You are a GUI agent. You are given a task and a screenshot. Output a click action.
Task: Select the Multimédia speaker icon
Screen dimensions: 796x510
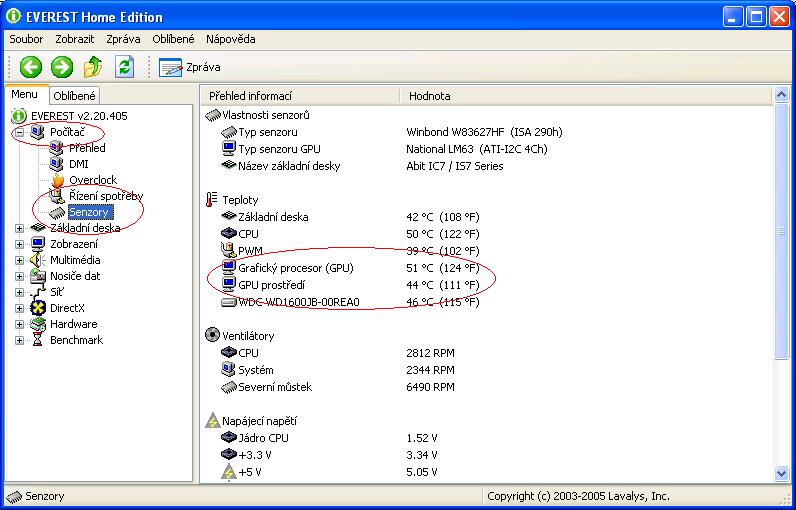pyautogui.click(x=38, y=260)
